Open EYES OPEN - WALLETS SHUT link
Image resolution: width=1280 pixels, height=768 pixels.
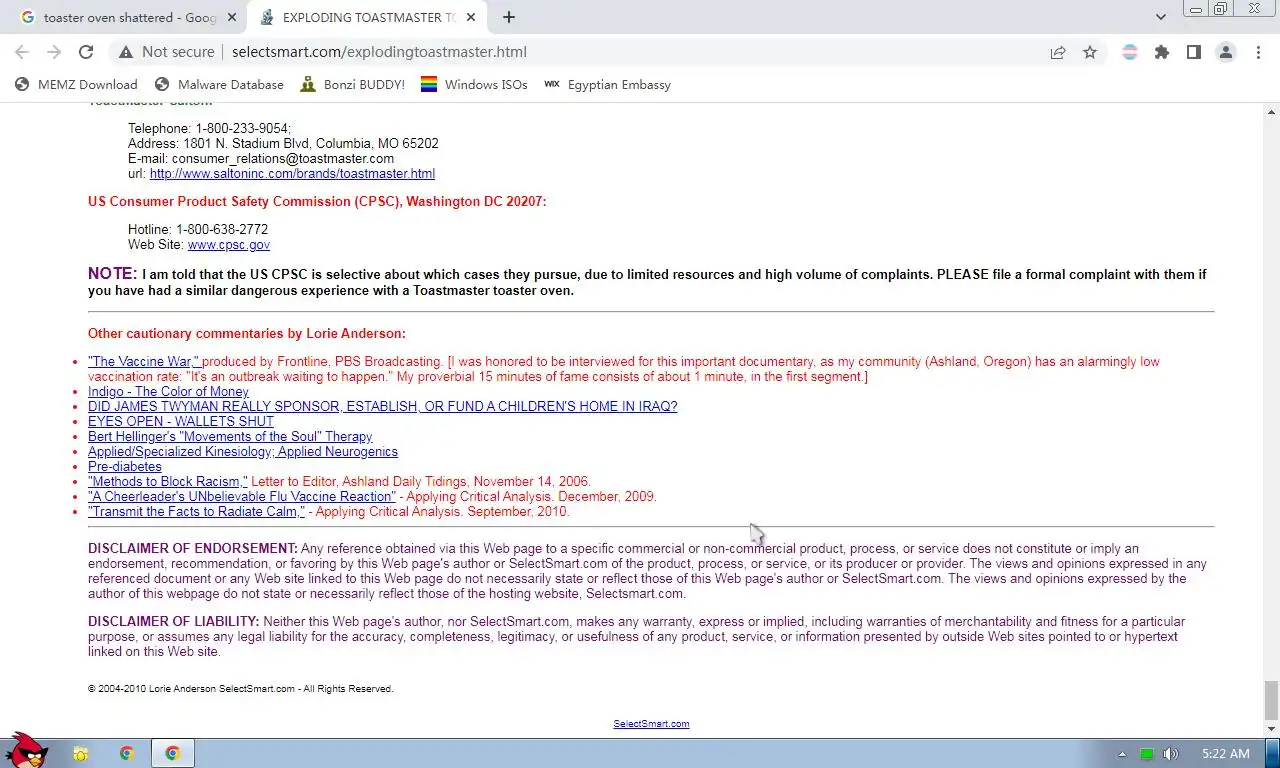click(181, 422)
